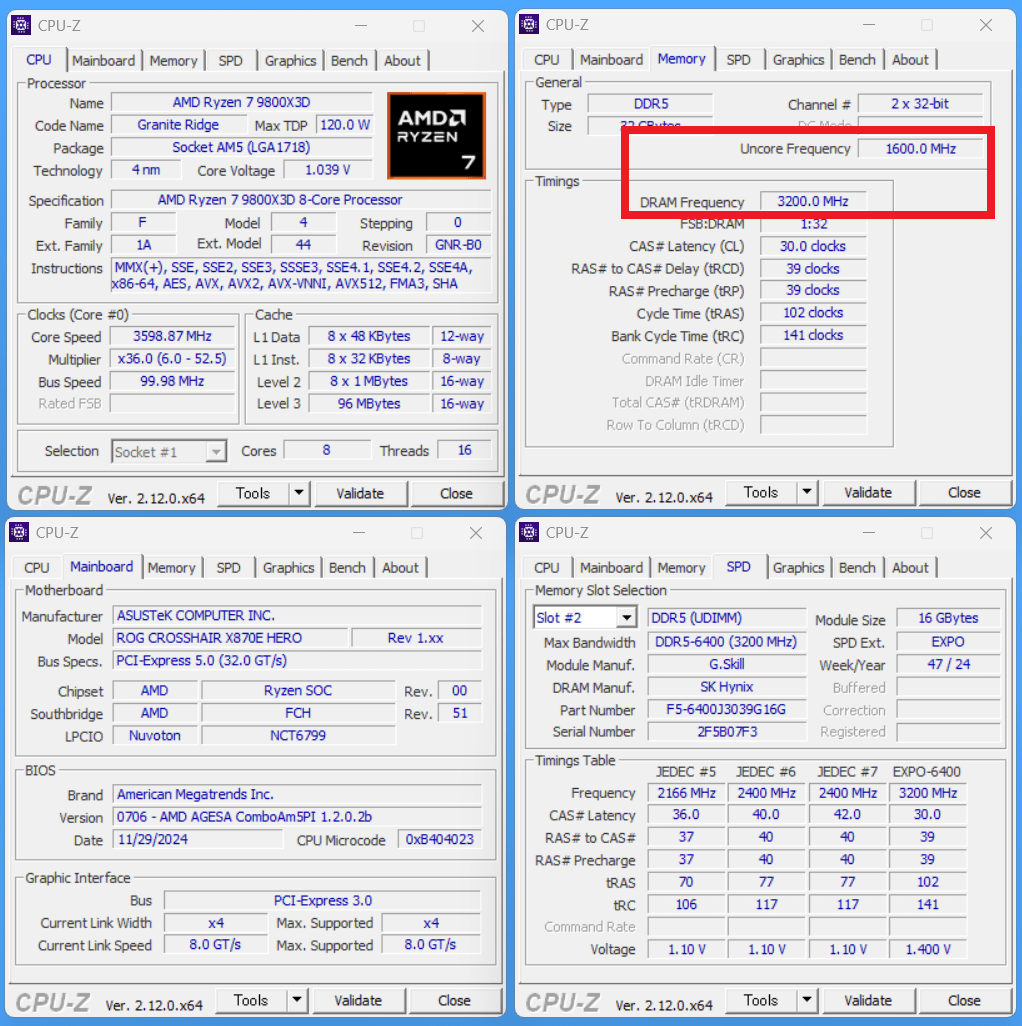Minimize the Memory window
Image resolution: width=1022 pixels, height=1026 pixels.
(869, 25)
